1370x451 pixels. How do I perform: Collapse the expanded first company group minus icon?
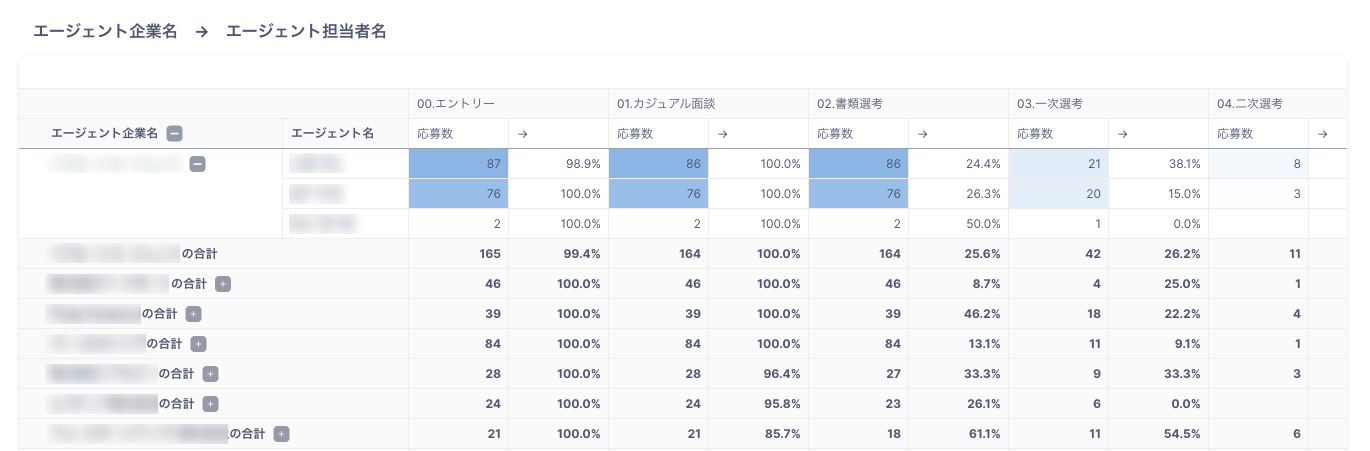pyautogui.click(x=197, y=164)
